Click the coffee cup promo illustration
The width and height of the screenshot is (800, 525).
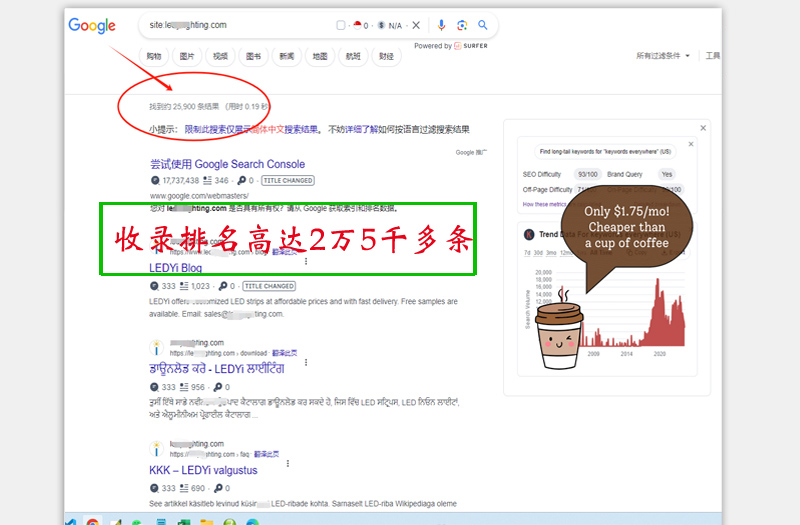559,329
